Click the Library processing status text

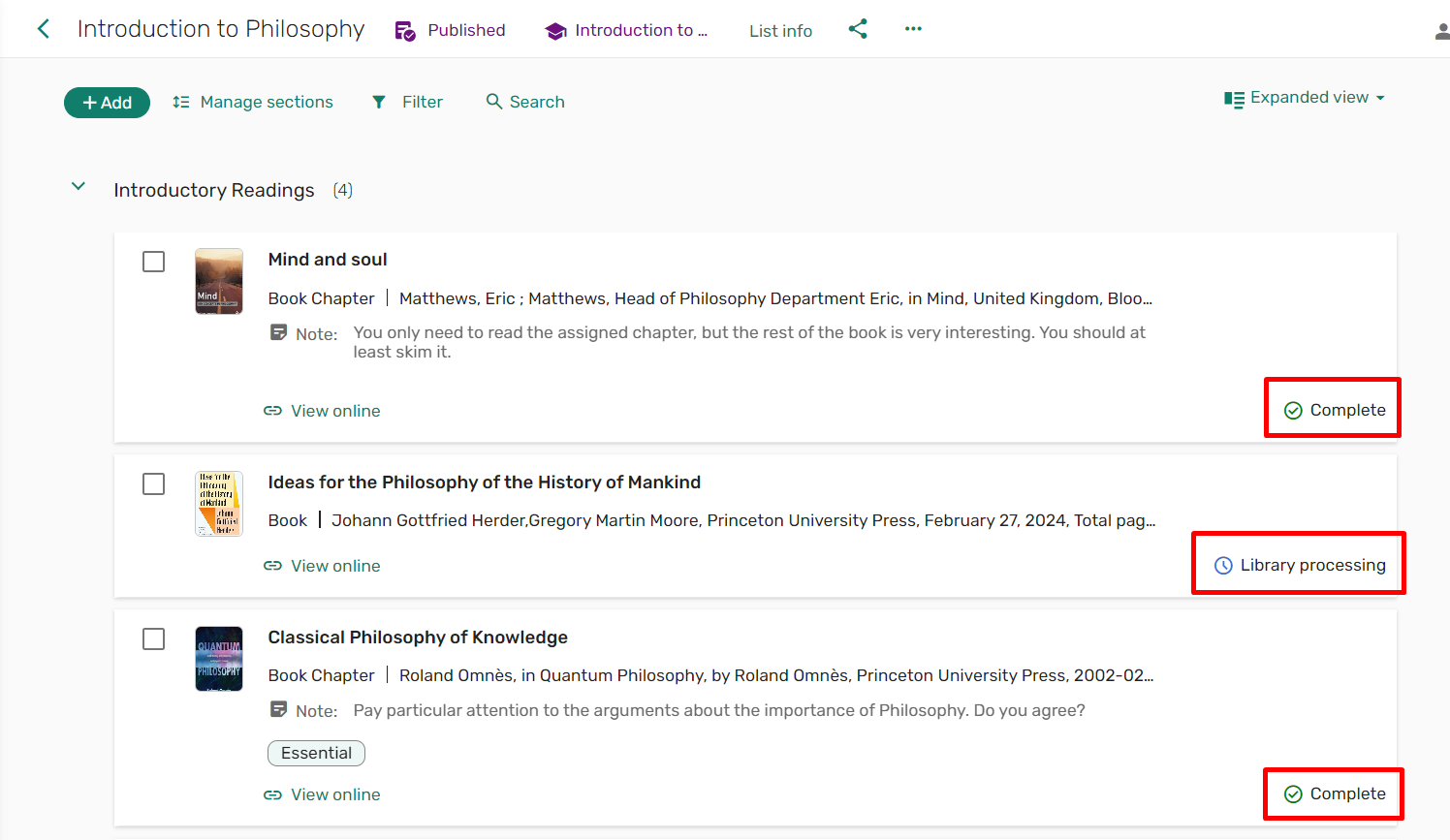tap(1313, 565)
